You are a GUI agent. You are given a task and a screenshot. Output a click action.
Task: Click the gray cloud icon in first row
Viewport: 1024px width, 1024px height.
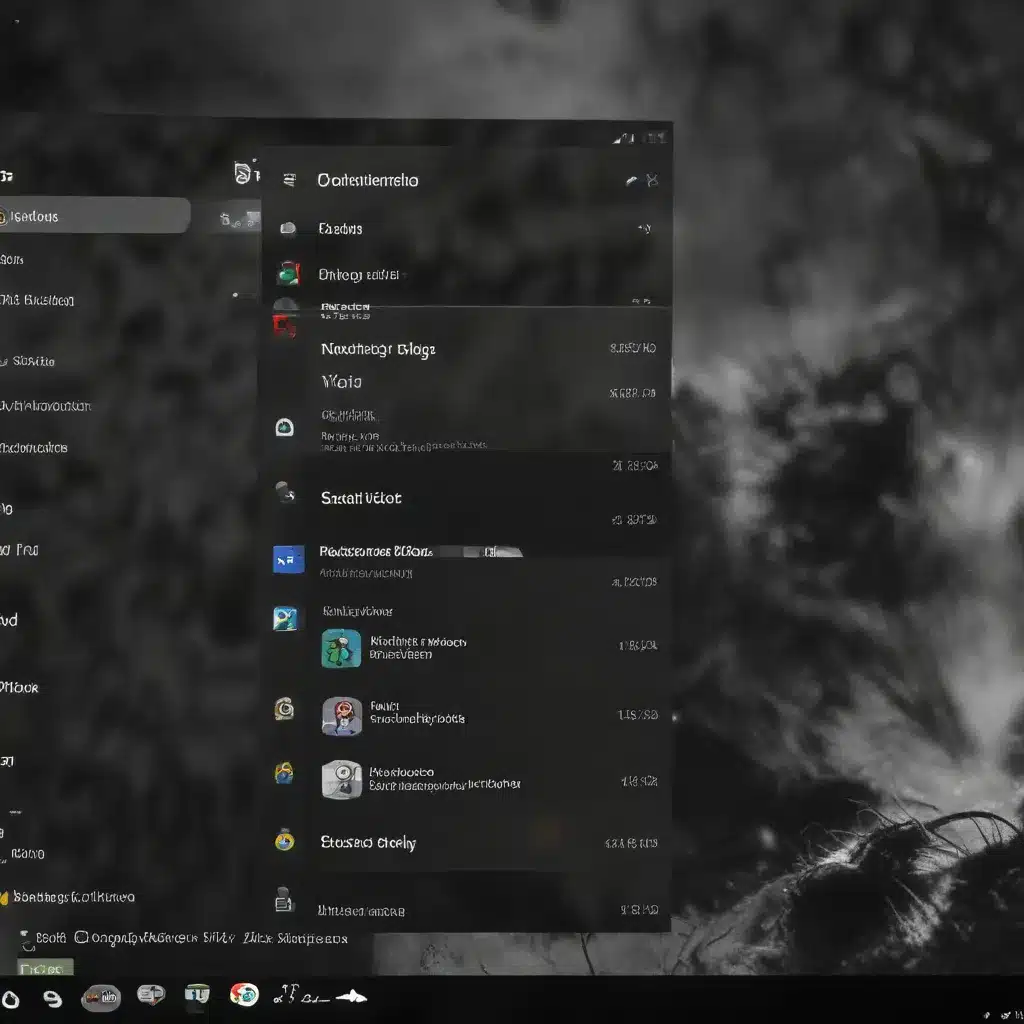click(288, 228)
